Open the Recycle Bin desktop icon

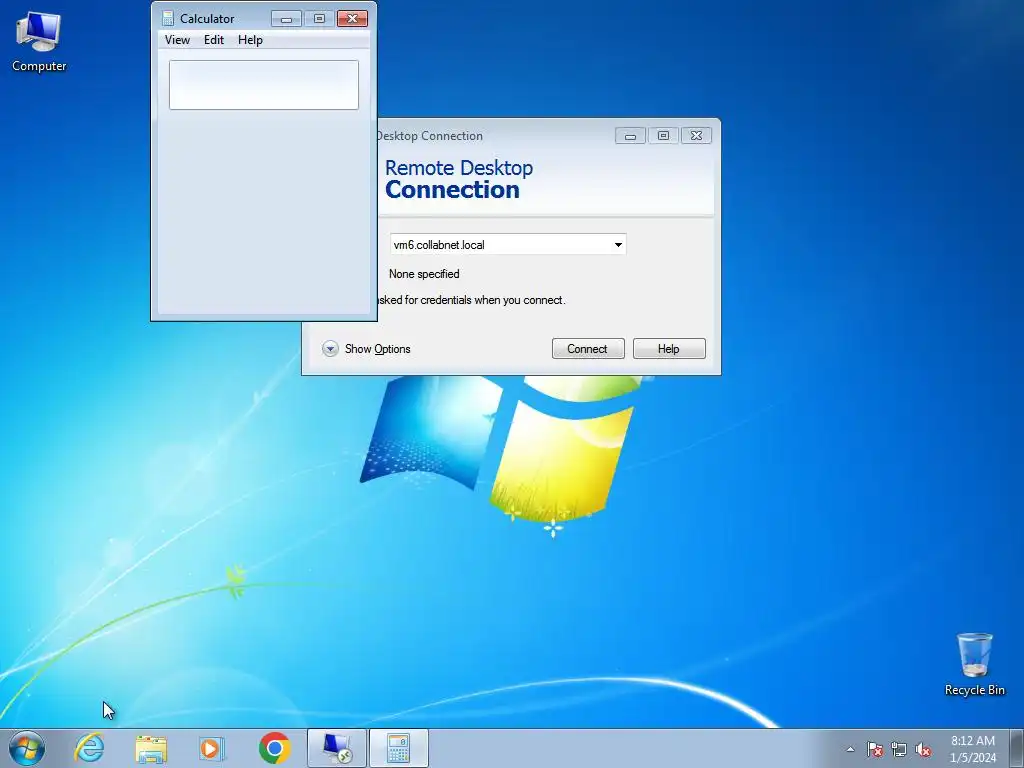[974, 664]
